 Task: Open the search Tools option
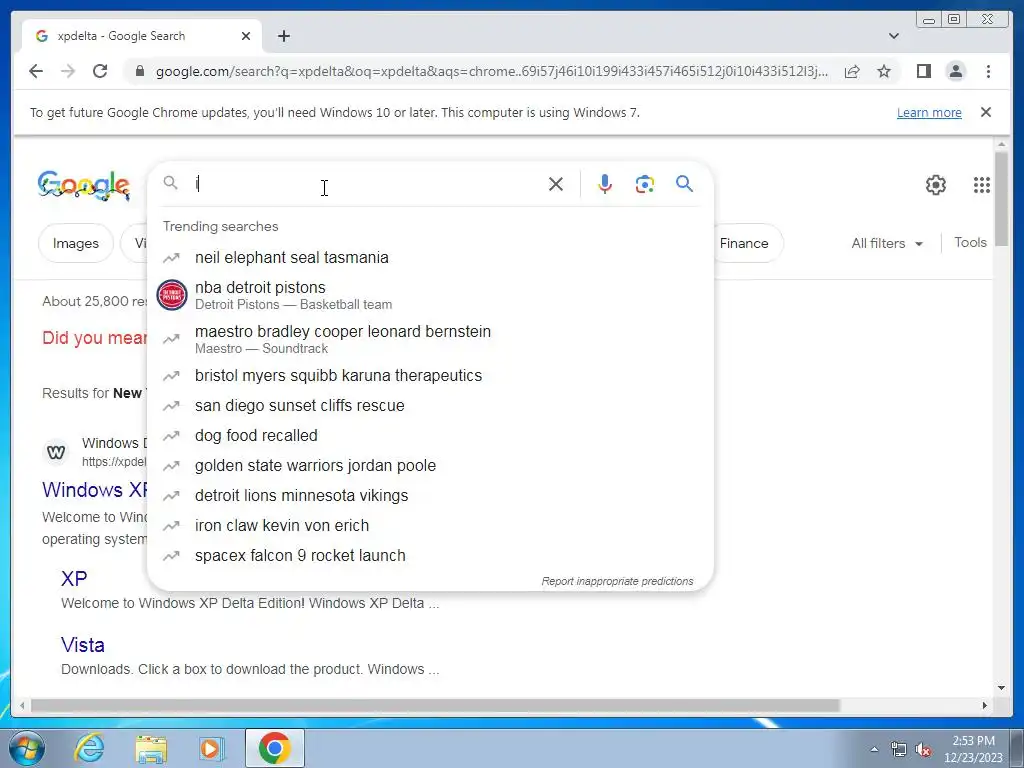point(970,242)
